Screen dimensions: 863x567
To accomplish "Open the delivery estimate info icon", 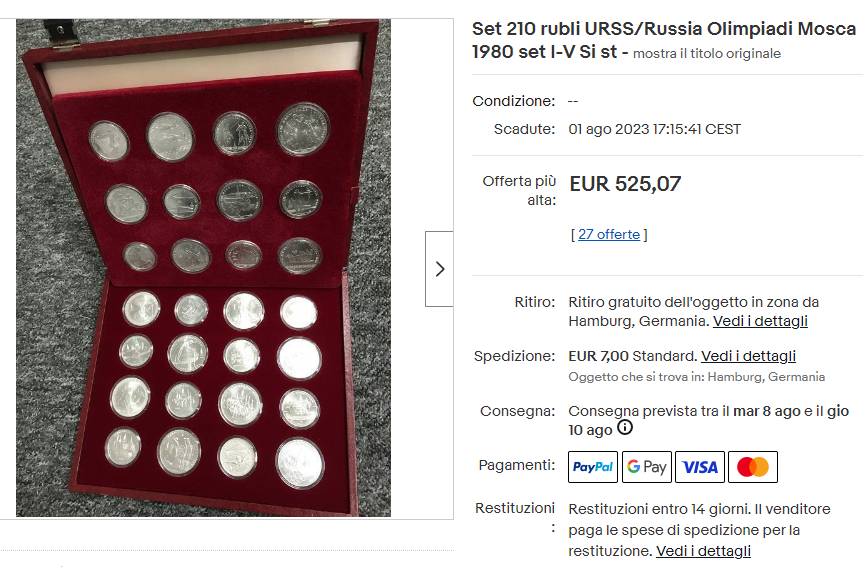I will [x=625, y=428].
